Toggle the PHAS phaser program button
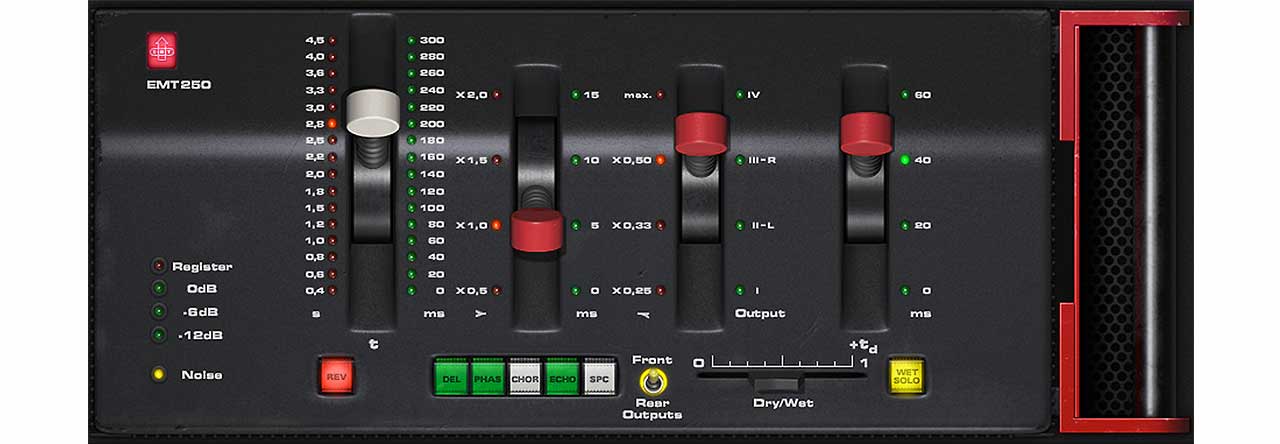The image size is (1280, 444). click(486, 377)
